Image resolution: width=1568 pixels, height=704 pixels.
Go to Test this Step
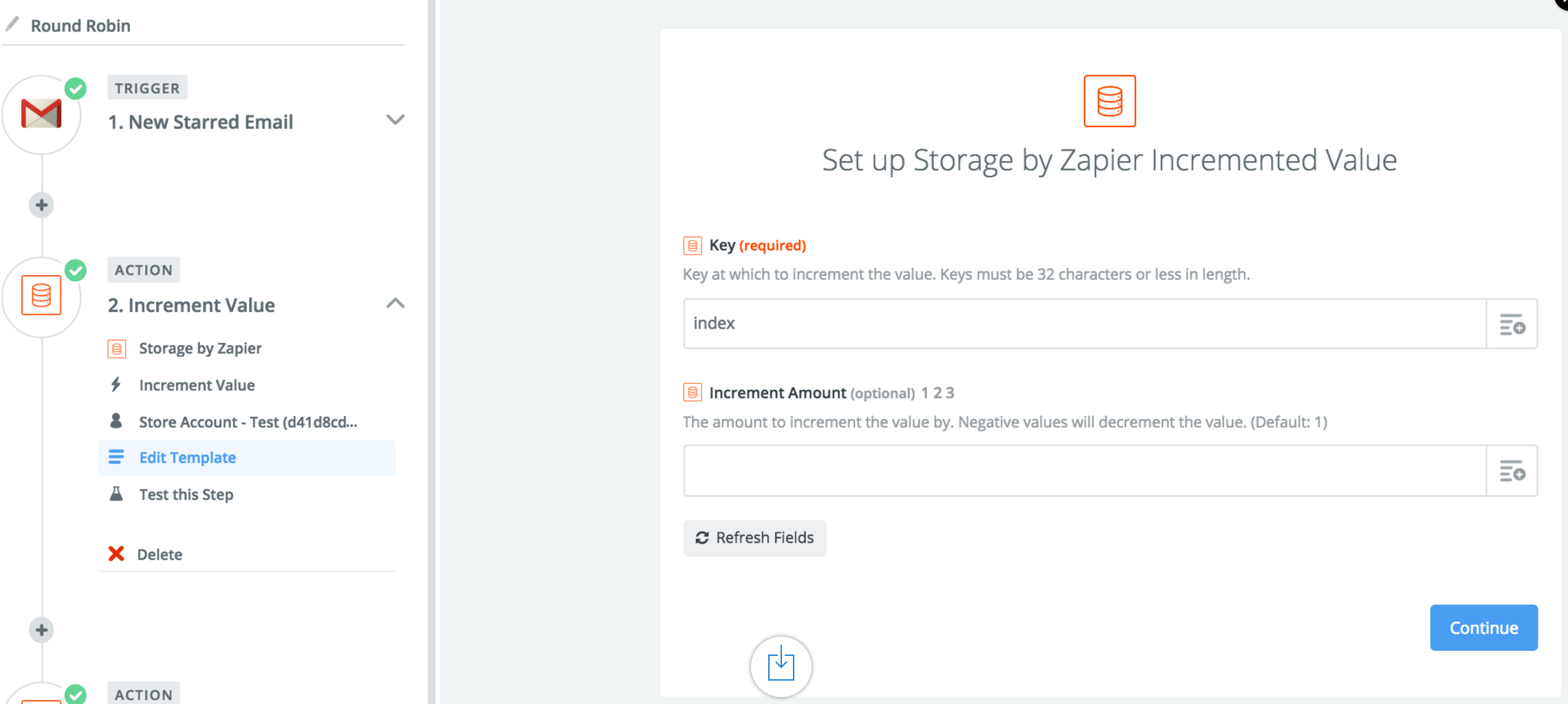(x=186, y=494)
